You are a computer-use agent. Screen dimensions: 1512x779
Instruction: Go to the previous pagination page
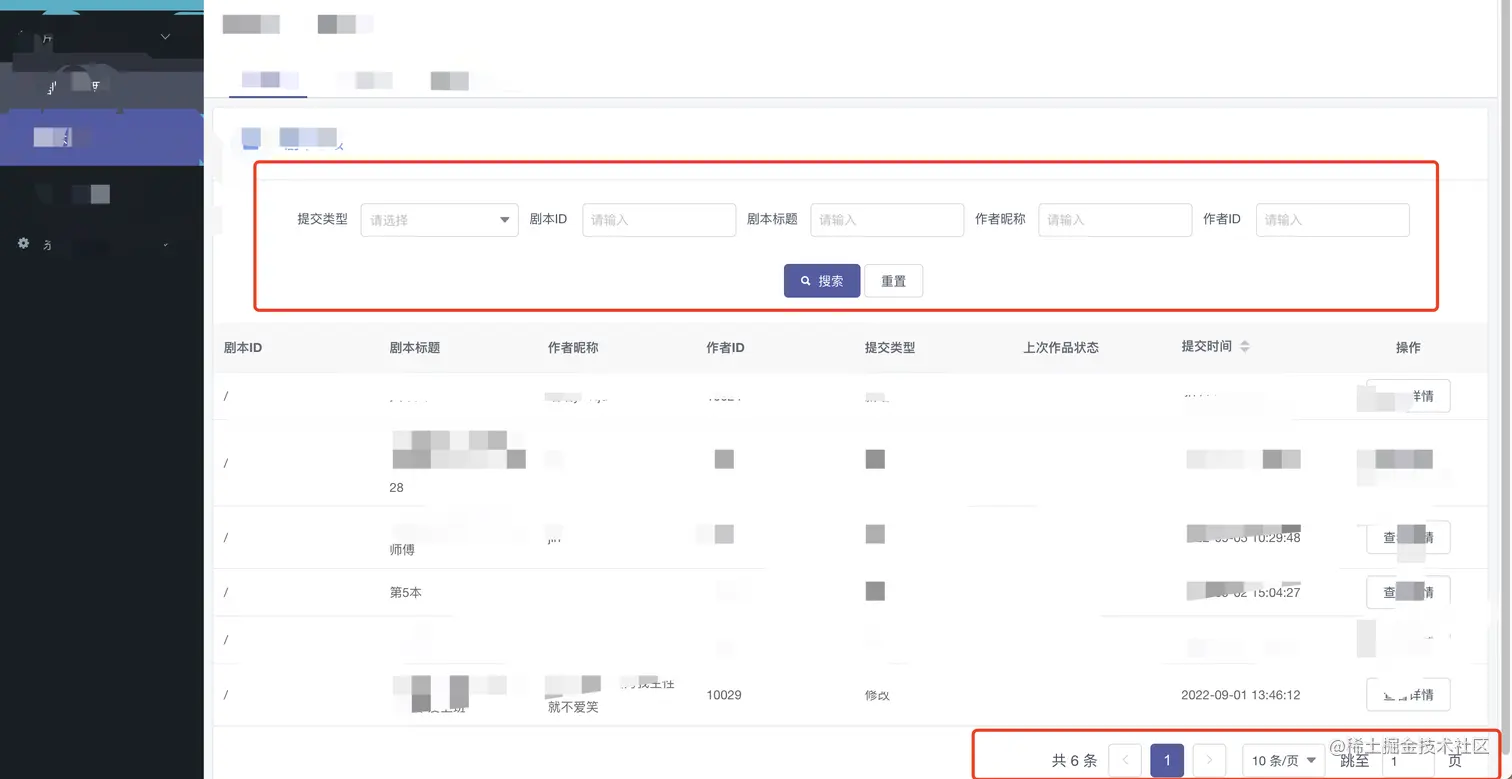(x=1125, y=761)
